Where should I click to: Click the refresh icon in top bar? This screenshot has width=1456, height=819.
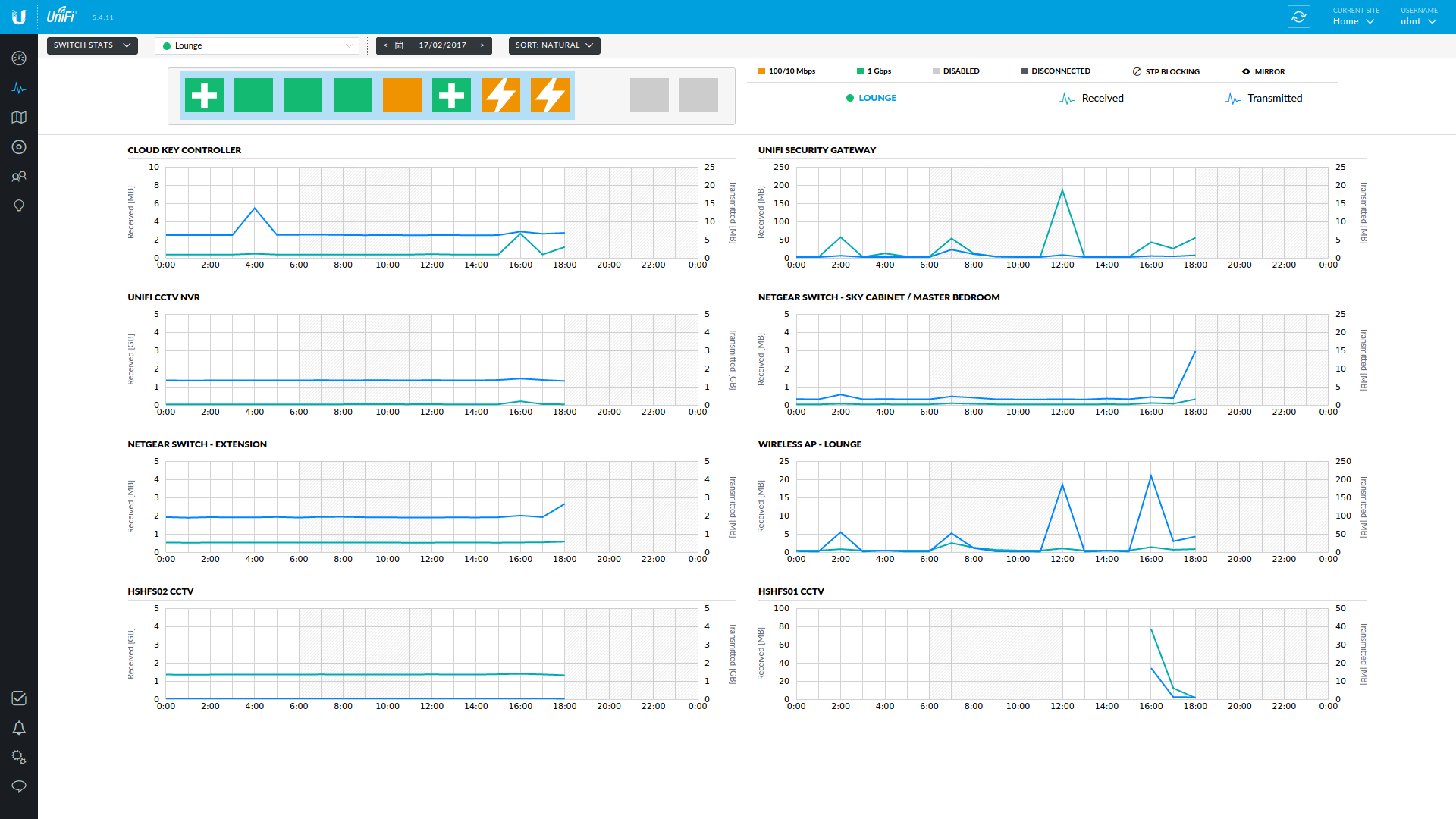[x=1299, y=17]
